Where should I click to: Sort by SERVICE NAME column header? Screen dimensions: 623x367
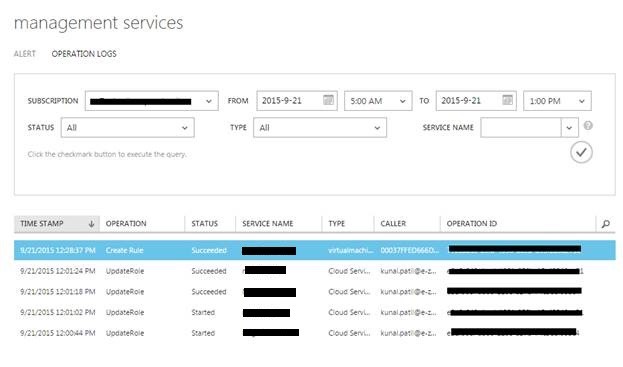268,224
